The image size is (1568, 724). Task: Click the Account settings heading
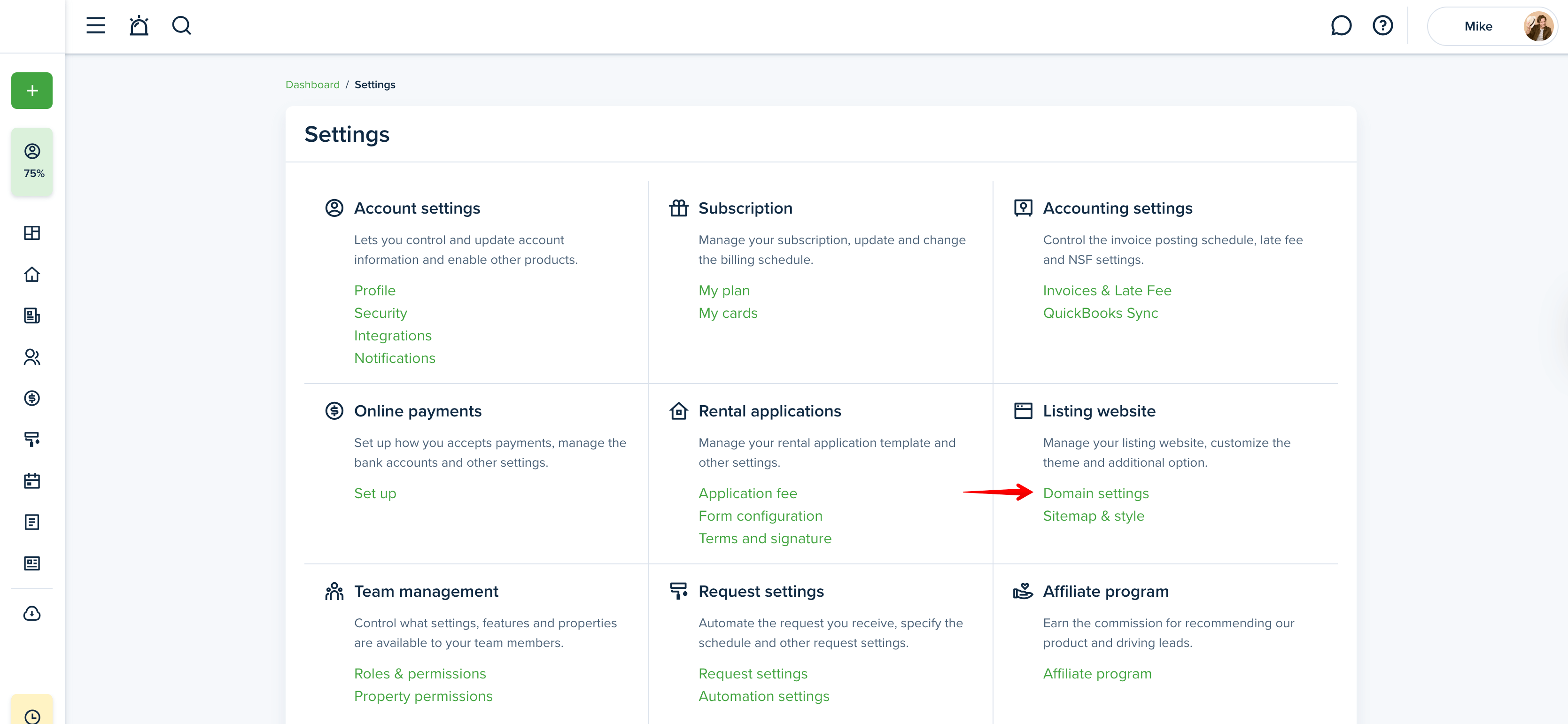(x=417, y=208)
